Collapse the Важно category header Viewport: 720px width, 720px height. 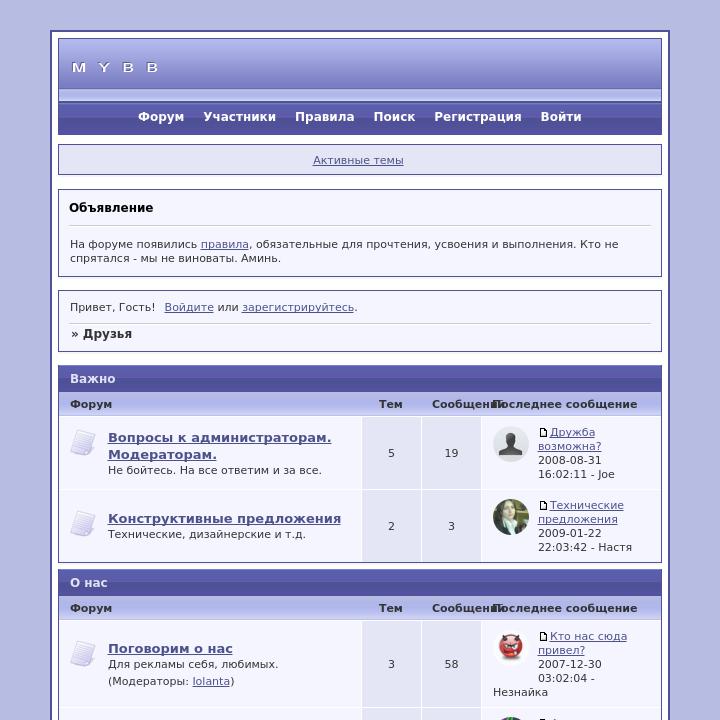360,379
